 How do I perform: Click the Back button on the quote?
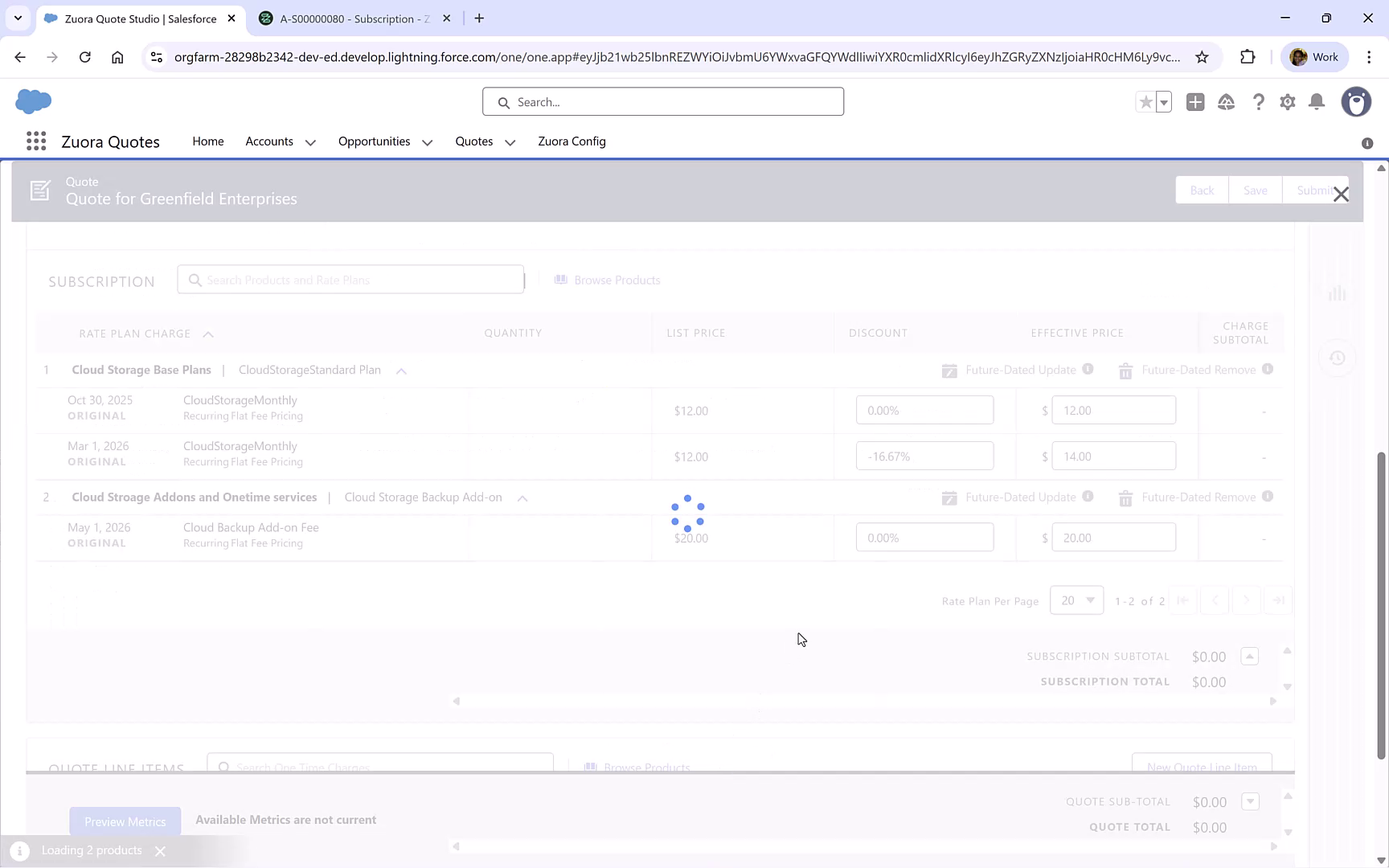pos(1202,190)
